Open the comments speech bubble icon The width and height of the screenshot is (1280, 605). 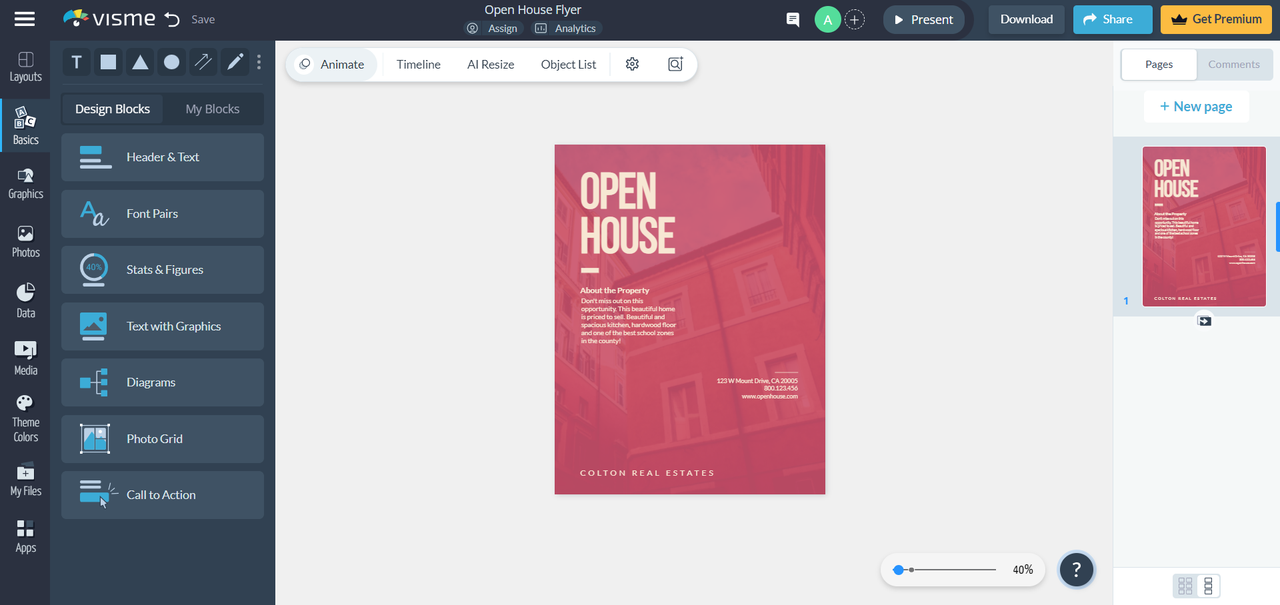coord(792,19)
